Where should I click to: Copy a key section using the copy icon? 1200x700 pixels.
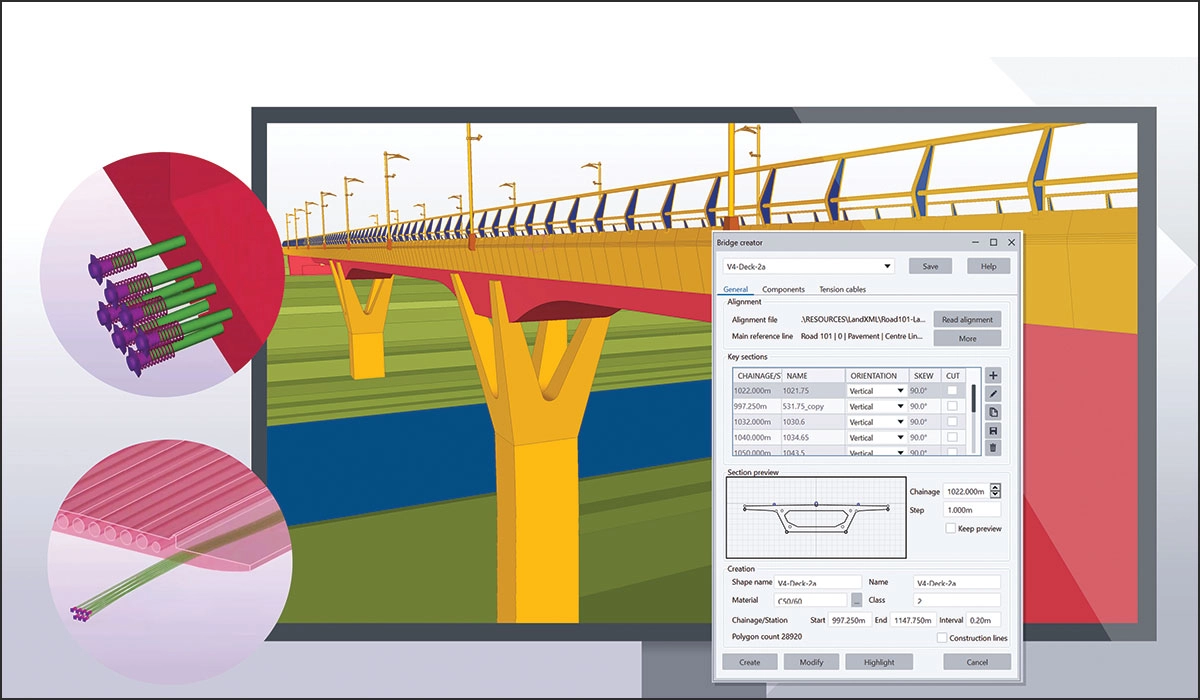(993, 412)
